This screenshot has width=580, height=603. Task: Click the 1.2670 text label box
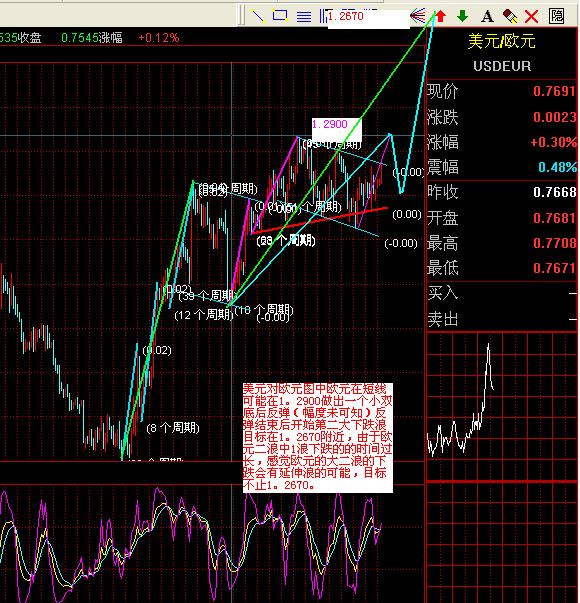tap(368, 18)
